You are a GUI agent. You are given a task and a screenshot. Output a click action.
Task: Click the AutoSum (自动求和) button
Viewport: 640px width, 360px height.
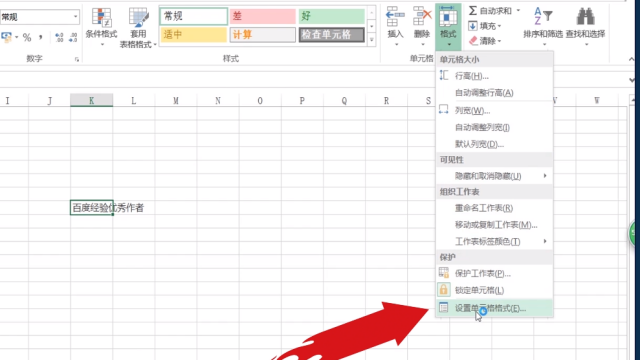pyautogui.click(x=494, y=11)
